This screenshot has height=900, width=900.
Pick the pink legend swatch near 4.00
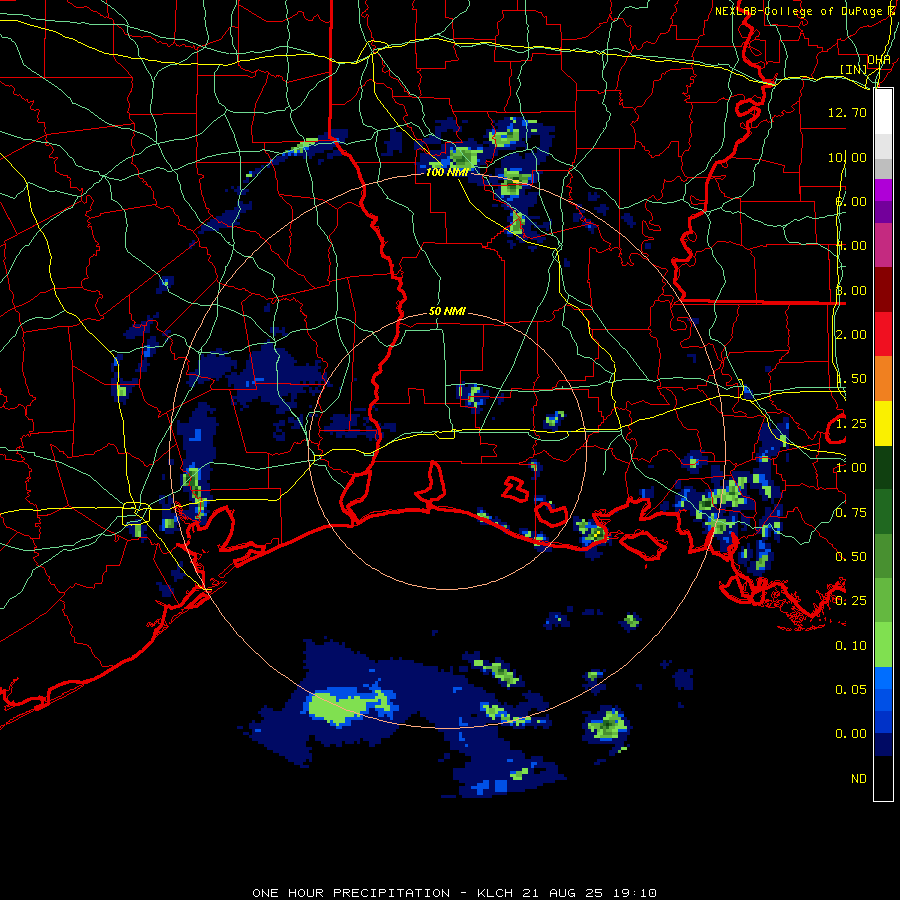point(883,245)
